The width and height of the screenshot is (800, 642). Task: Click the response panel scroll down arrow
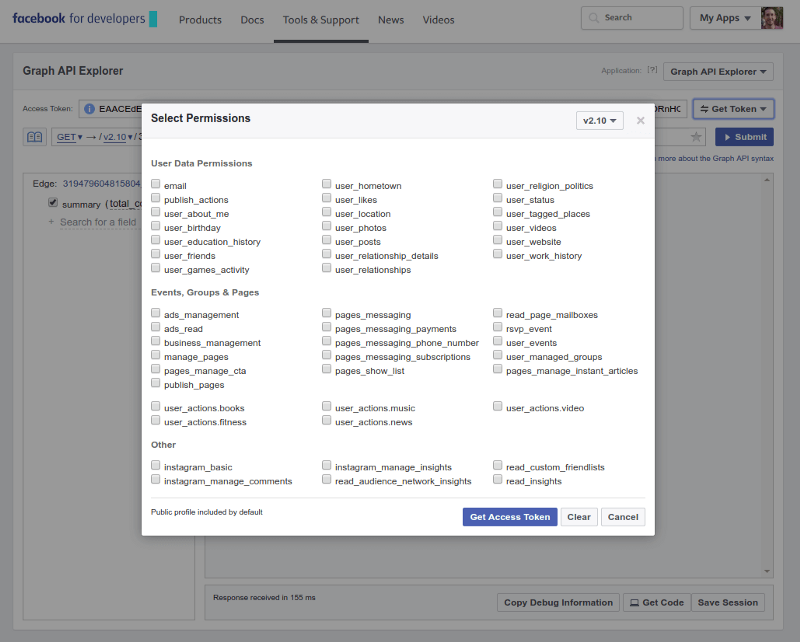pos(767,572)
